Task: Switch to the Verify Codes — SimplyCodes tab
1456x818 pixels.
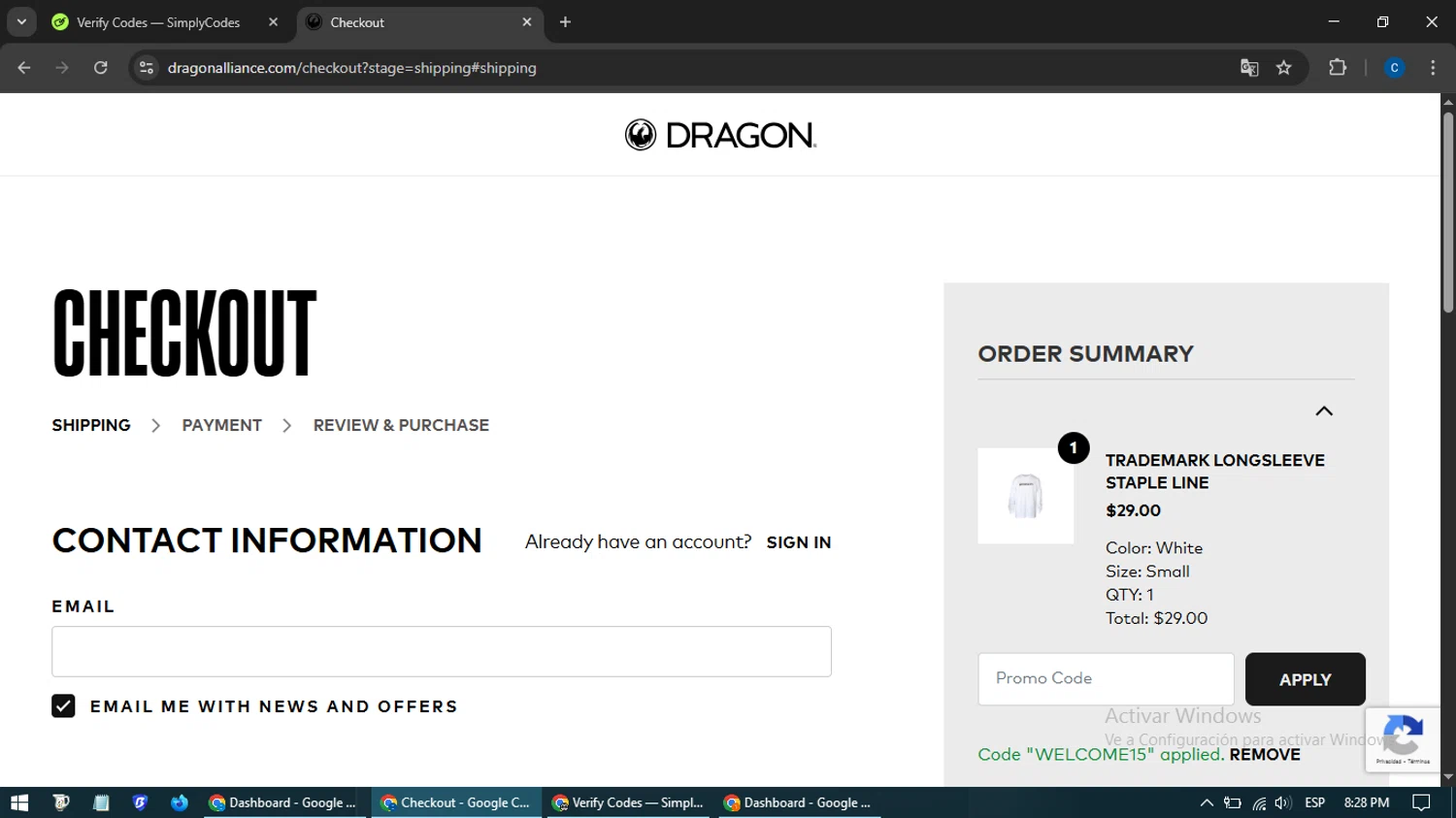Action: click(x=165, y=22)
